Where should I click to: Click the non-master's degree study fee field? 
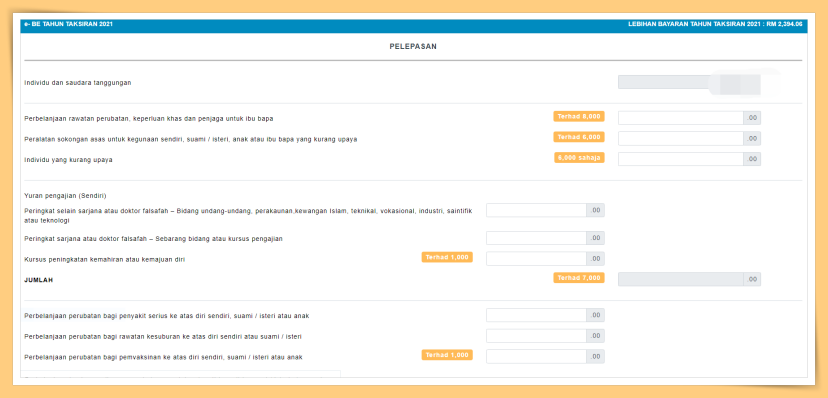(x=536, y=210)
